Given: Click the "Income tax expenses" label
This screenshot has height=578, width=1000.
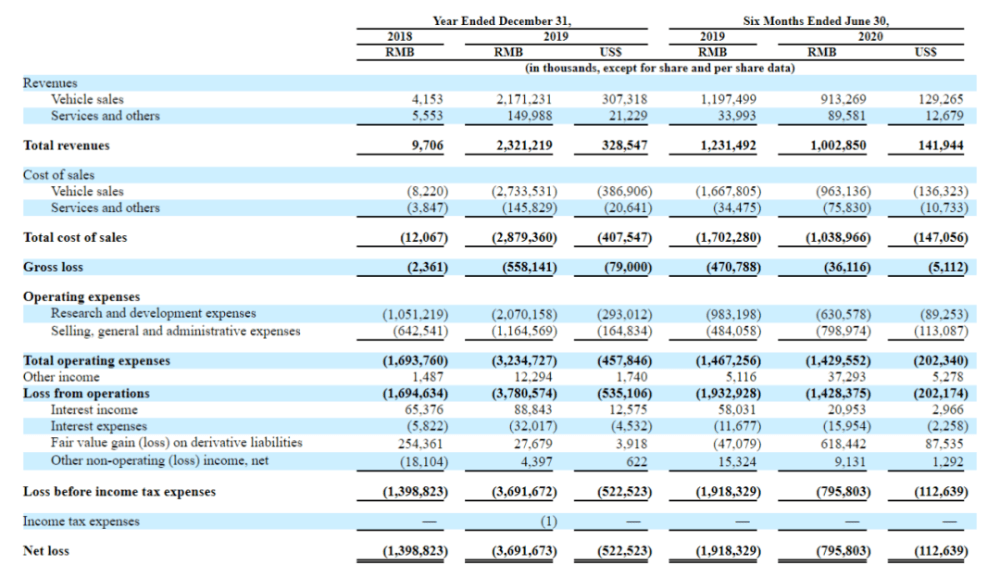Looking at the screenshot, I should click(x=81, y=521).
